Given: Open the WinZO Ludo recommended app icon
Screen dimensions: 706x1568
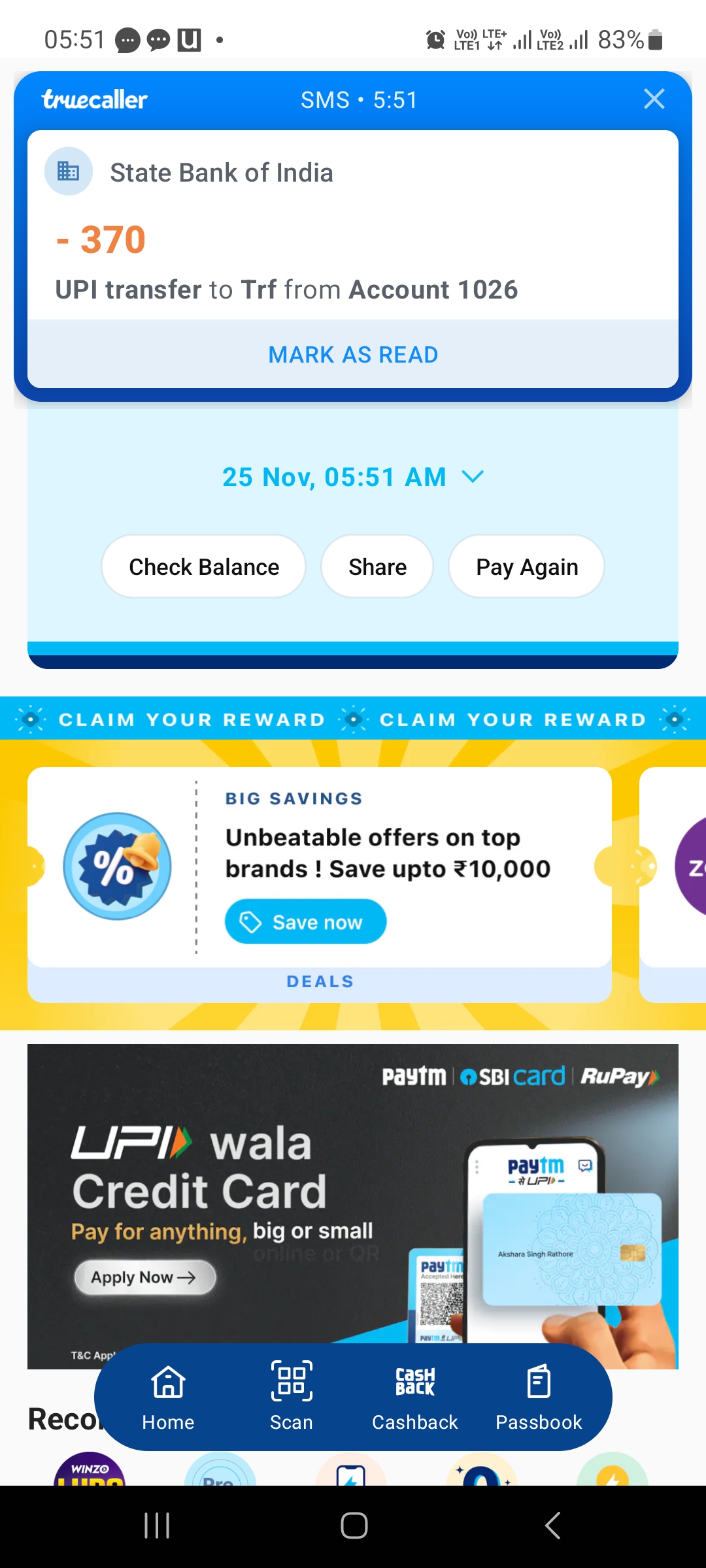Looking at the screenshot, I should pos(90,1469).
